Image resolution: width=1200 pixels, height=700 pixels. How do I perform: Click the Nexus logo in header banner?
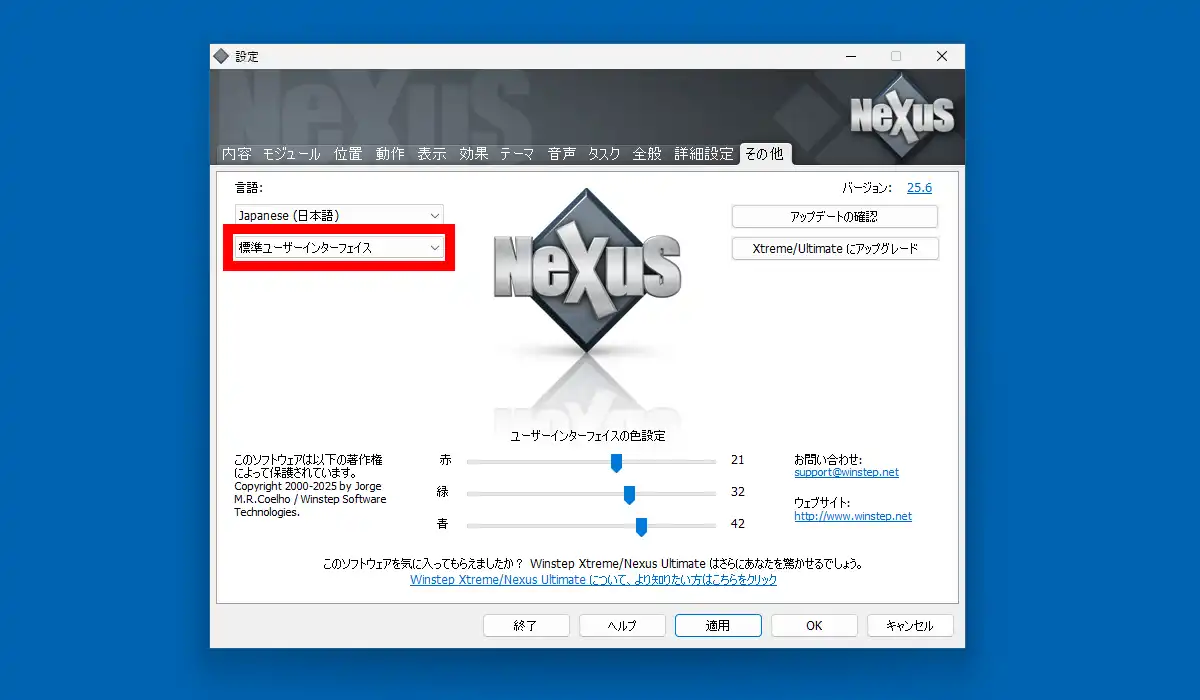click(902, 115)
